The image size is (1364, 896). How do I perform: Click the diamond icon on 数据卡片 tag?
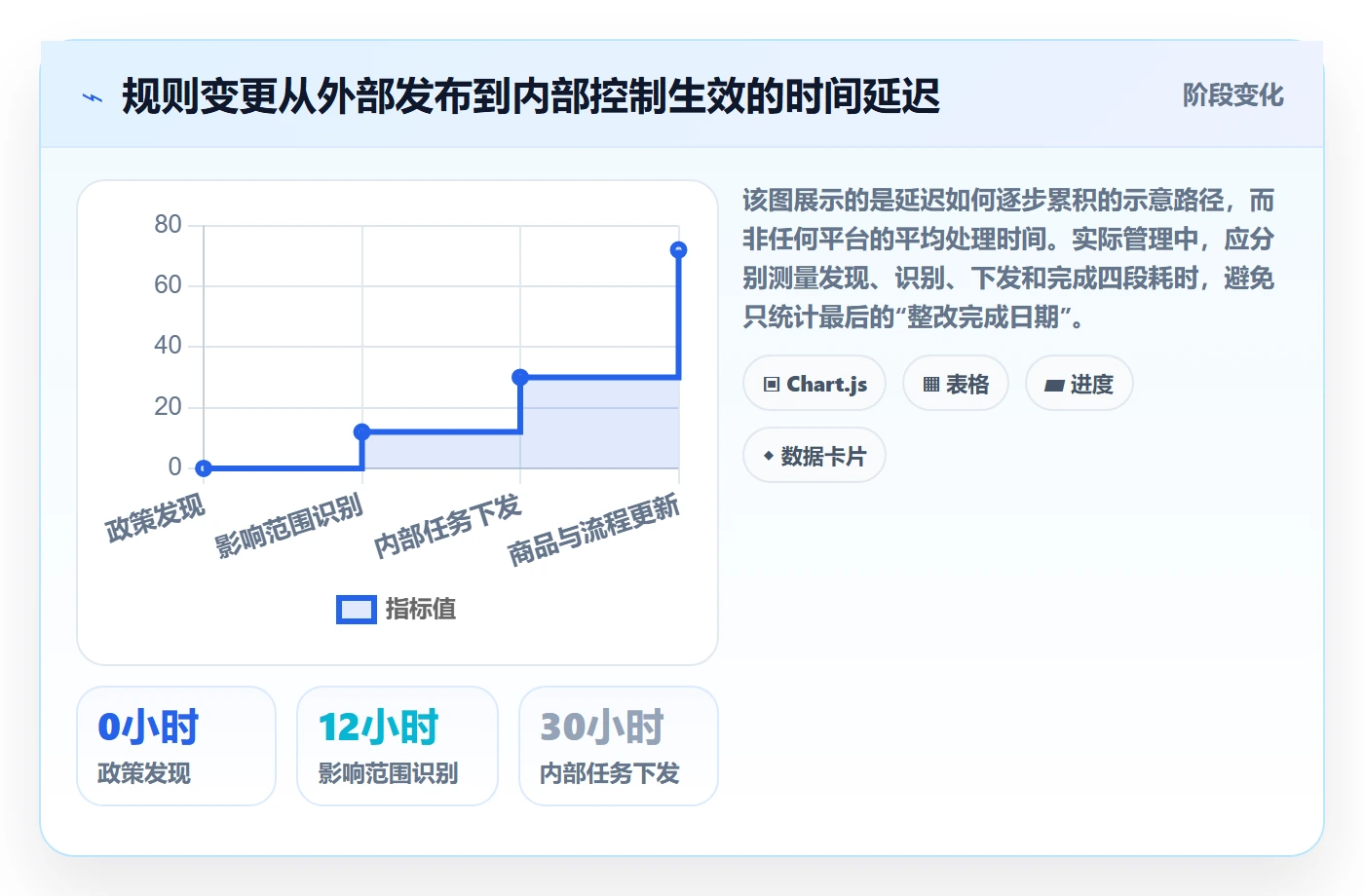tap(769, 456)
